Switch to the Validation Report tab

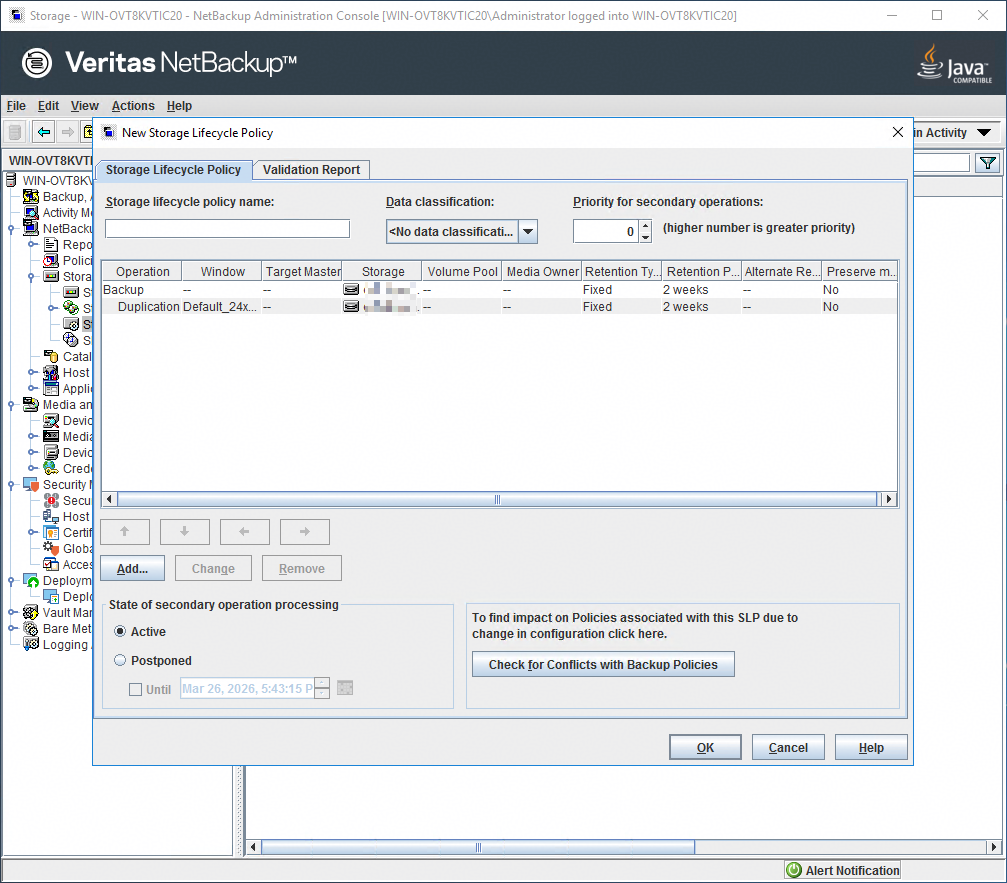[x=311, y=170]
